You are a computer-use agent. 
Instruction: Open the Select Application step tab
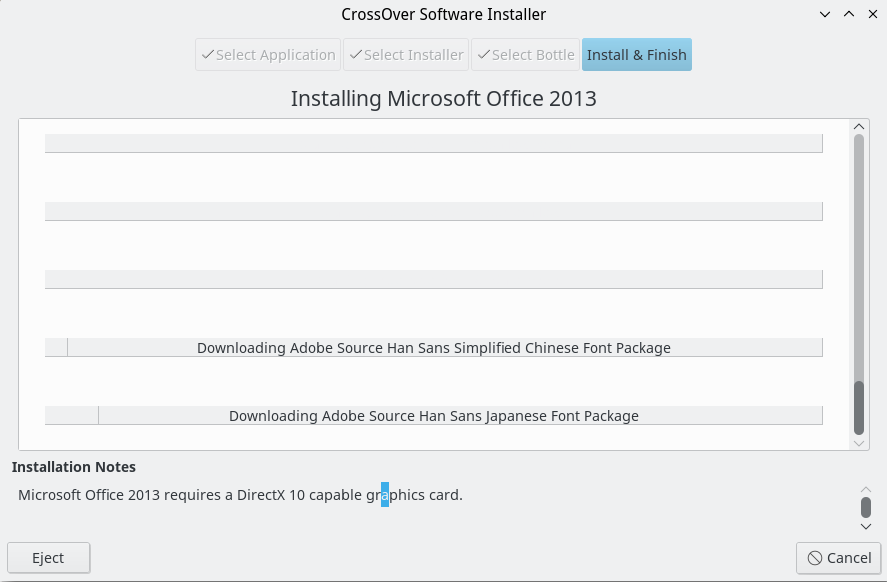268,55
